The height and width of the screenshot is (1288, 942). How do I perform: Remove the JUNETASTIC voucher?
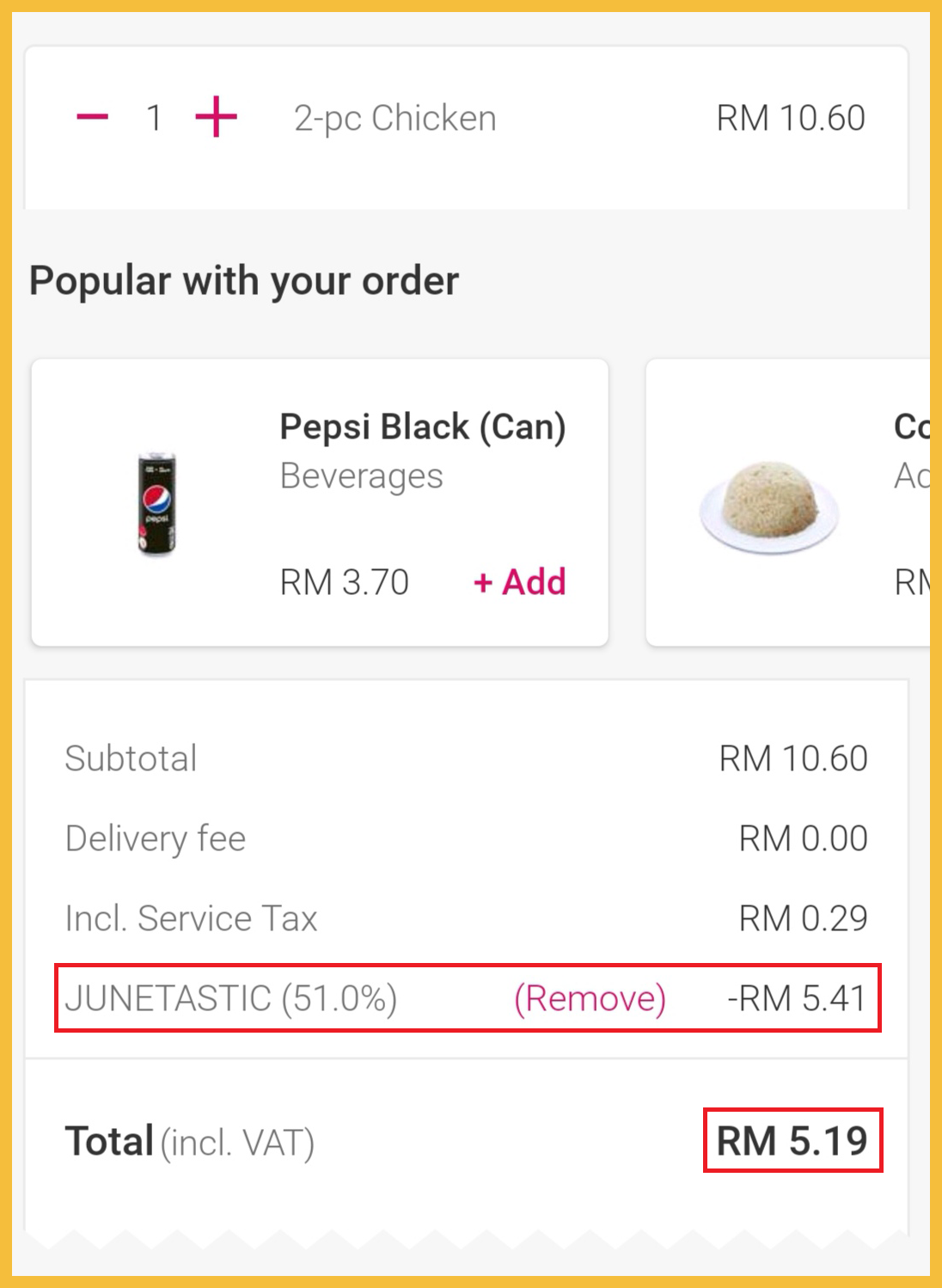tap(590, 998)
